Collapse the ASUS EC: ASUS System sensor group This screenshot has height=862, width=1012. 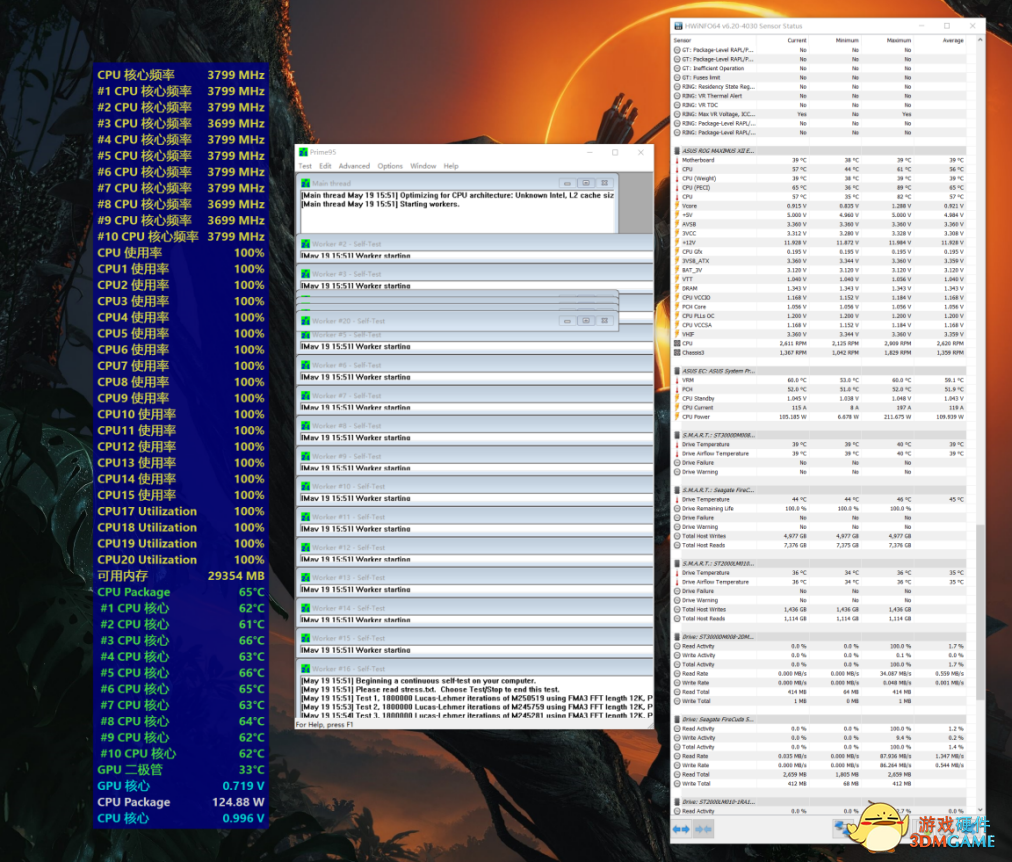[678, 371]
